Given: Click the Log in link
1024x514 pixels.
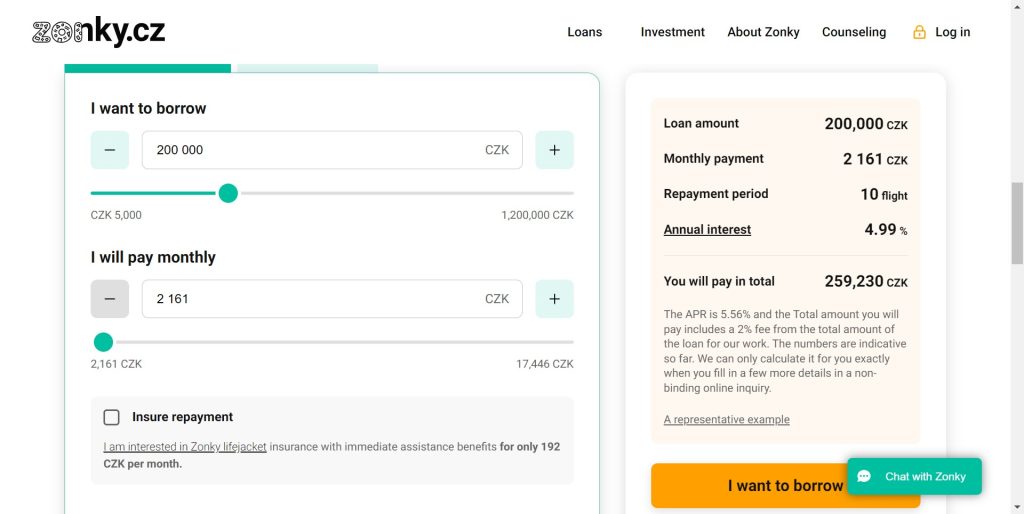Looking at the screenshot, I should [x=952, y=32].
